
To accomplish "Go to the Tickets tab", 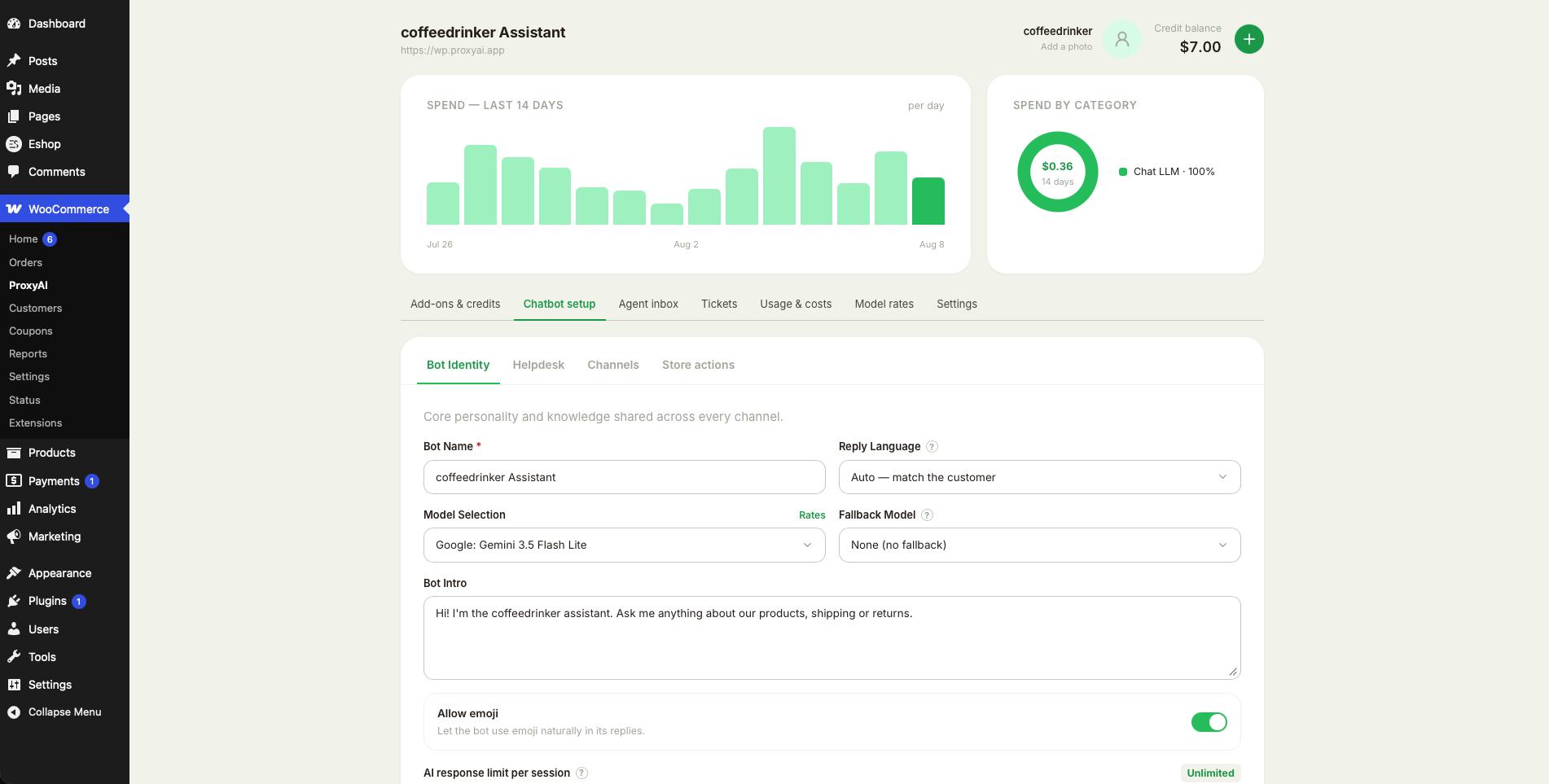I will 719,304.
